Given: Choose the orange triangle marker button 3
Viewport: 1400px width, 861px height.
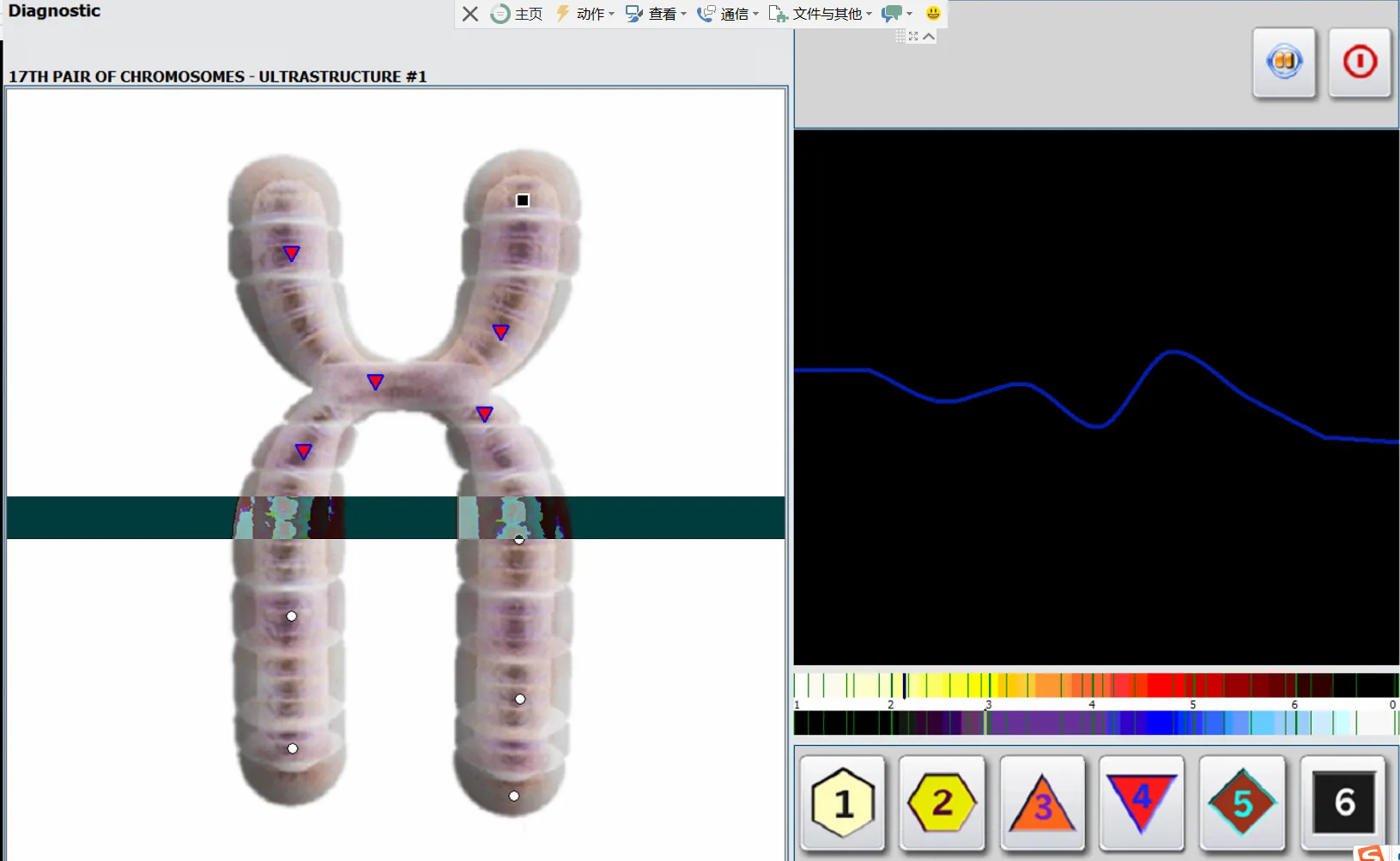Looking at the screenshot, I should click(x=1042, y=803).
